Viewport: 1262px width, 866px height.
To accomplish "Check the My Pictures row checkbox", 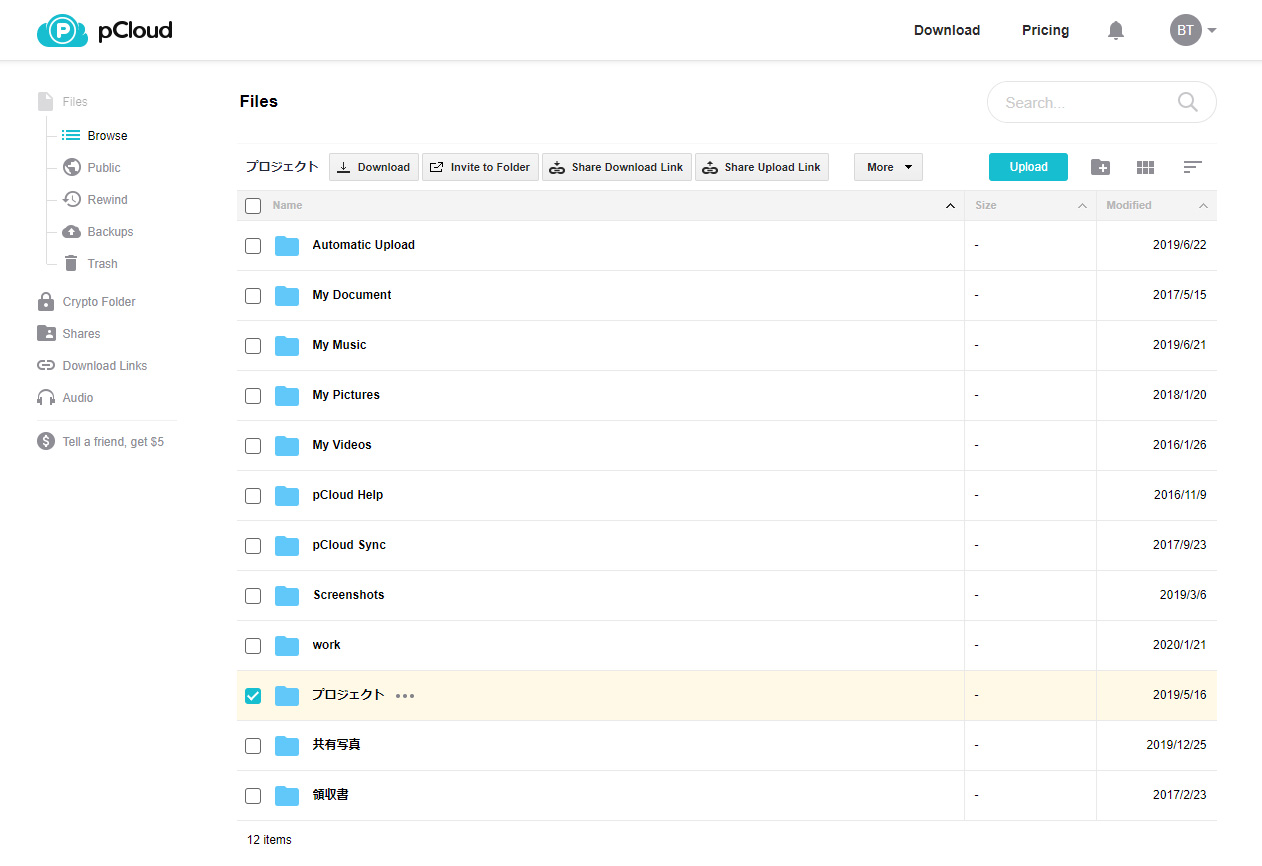I will (253, 396).
